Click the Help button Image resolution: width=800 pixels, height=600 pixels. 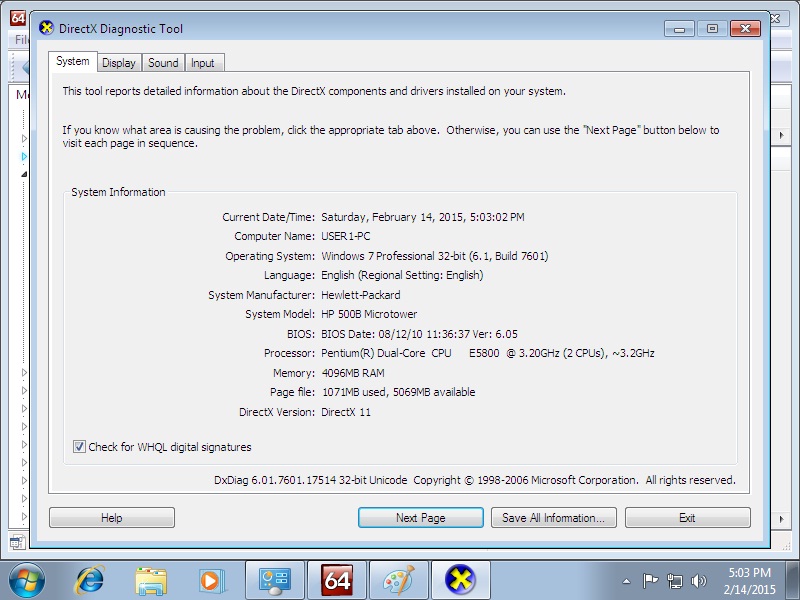pyautogui.click(x=111, y=518)
